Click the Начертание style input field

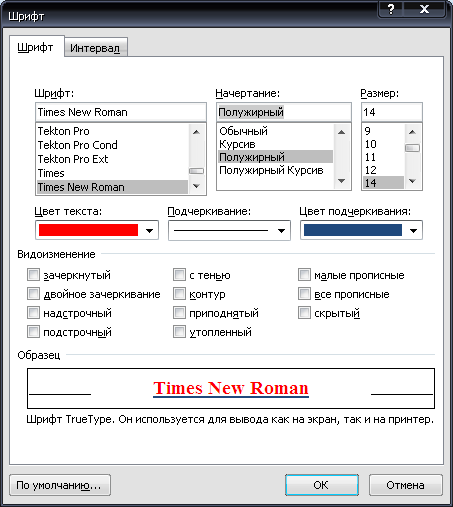click(x=284, y=112)
